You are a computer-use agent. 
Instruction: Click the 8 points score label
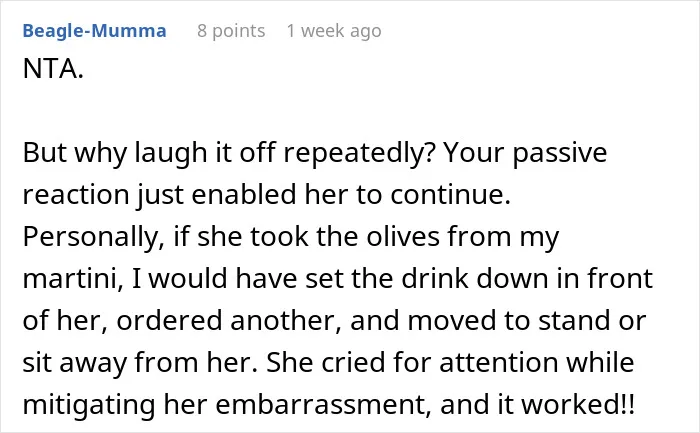click(231, 31)
